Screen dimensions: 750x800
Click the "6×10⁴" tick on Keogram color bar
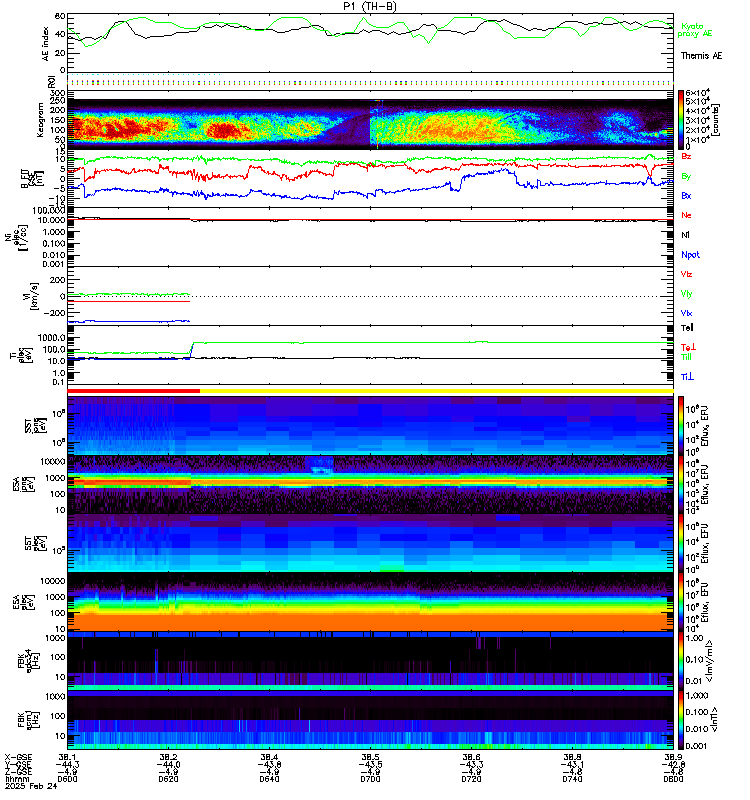(x=697, y=93)
